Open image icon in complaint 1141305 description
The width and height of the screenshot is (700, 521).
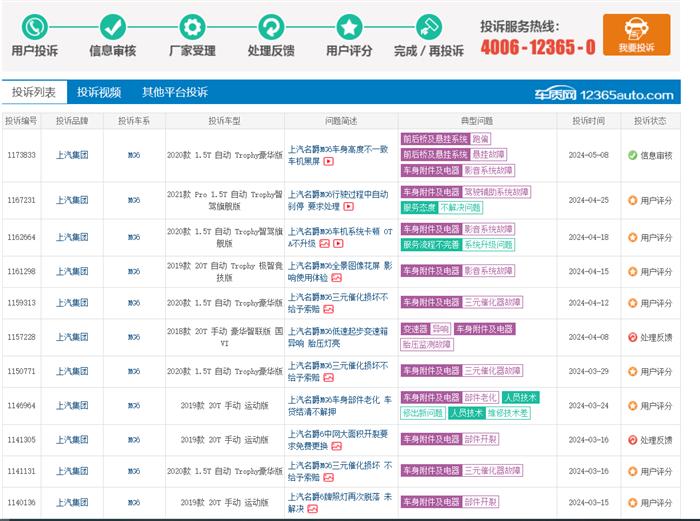pyautogui.click(x=337, y=446)
